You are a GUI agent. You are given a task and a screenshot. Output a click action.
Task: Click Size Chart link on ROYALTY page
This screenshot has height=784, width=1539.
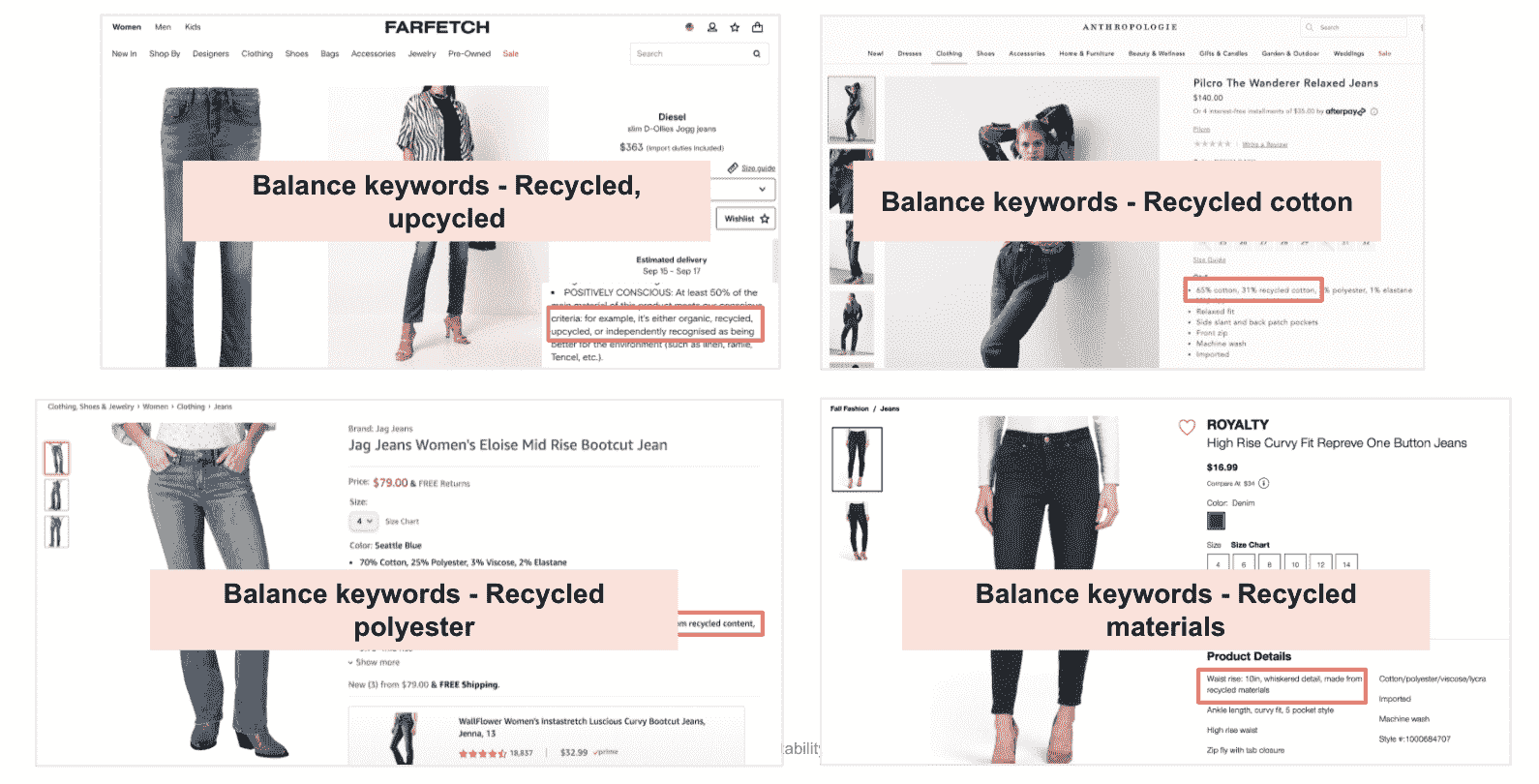click(x=1251, y=545)
